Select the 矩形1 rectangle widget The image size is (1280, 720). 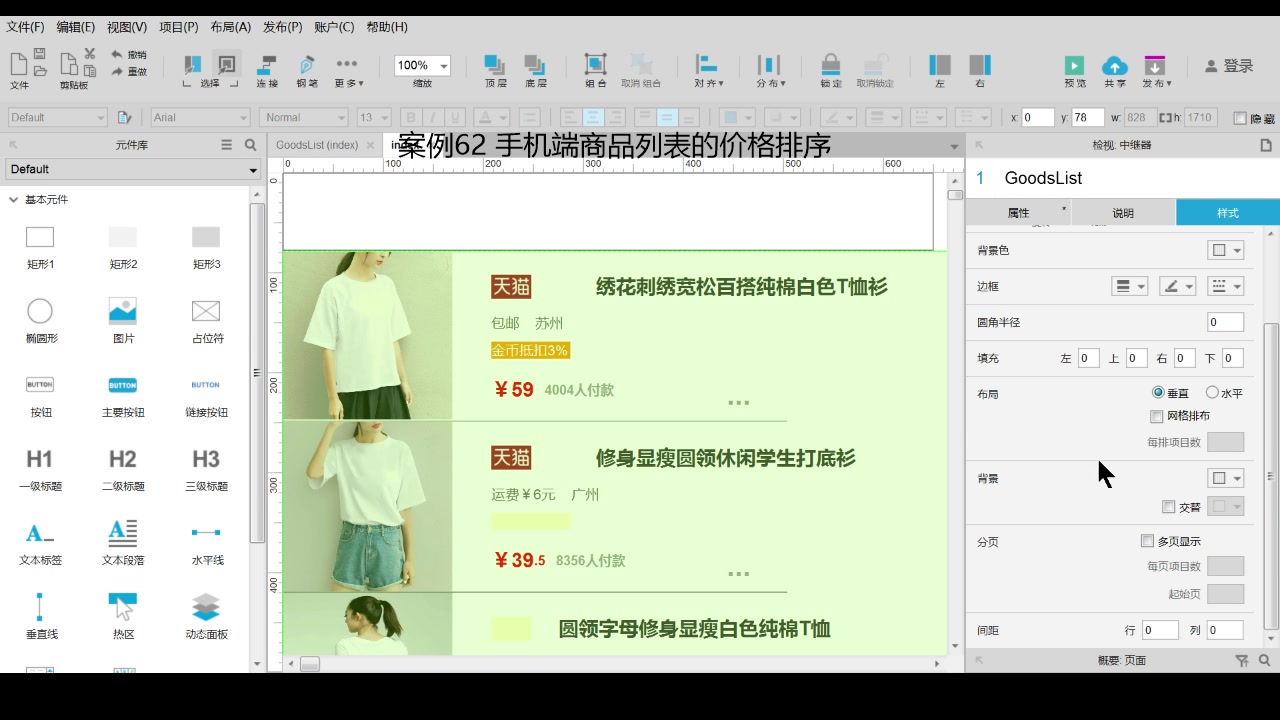coord(40,247)
